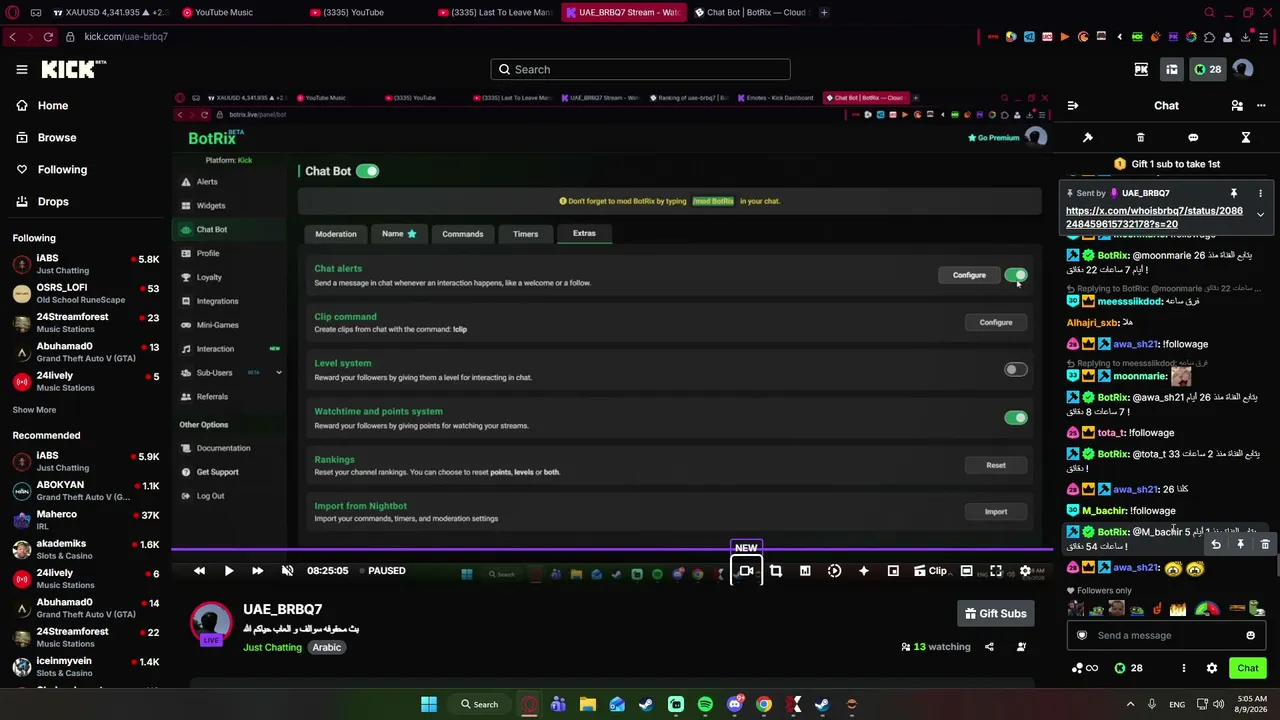Expand Sub-Users in BotRix sidebar
The width and height of the screenshot is (1280, 720).
(279, 373)
